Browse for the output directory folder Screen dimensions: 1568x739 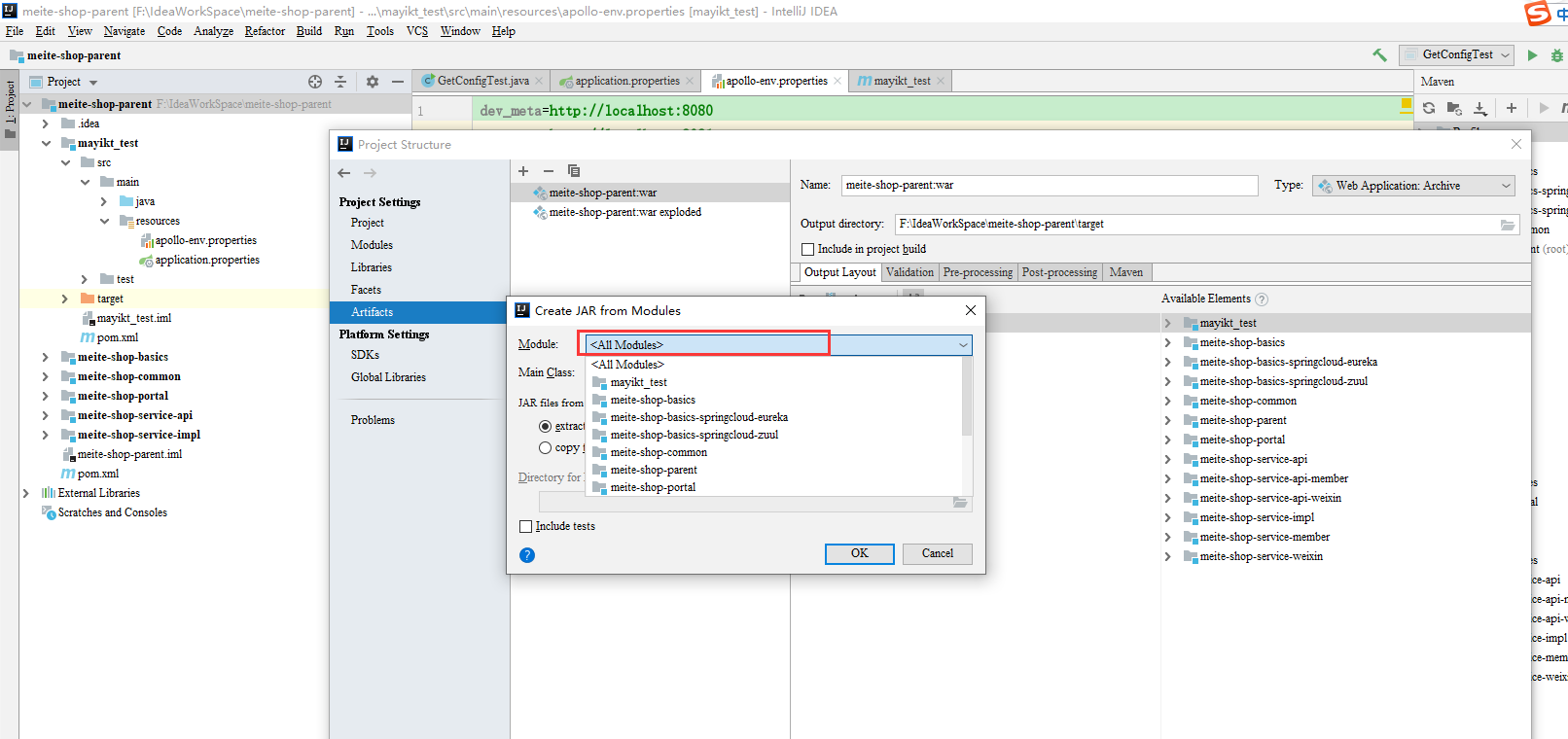click(1507, 225)
